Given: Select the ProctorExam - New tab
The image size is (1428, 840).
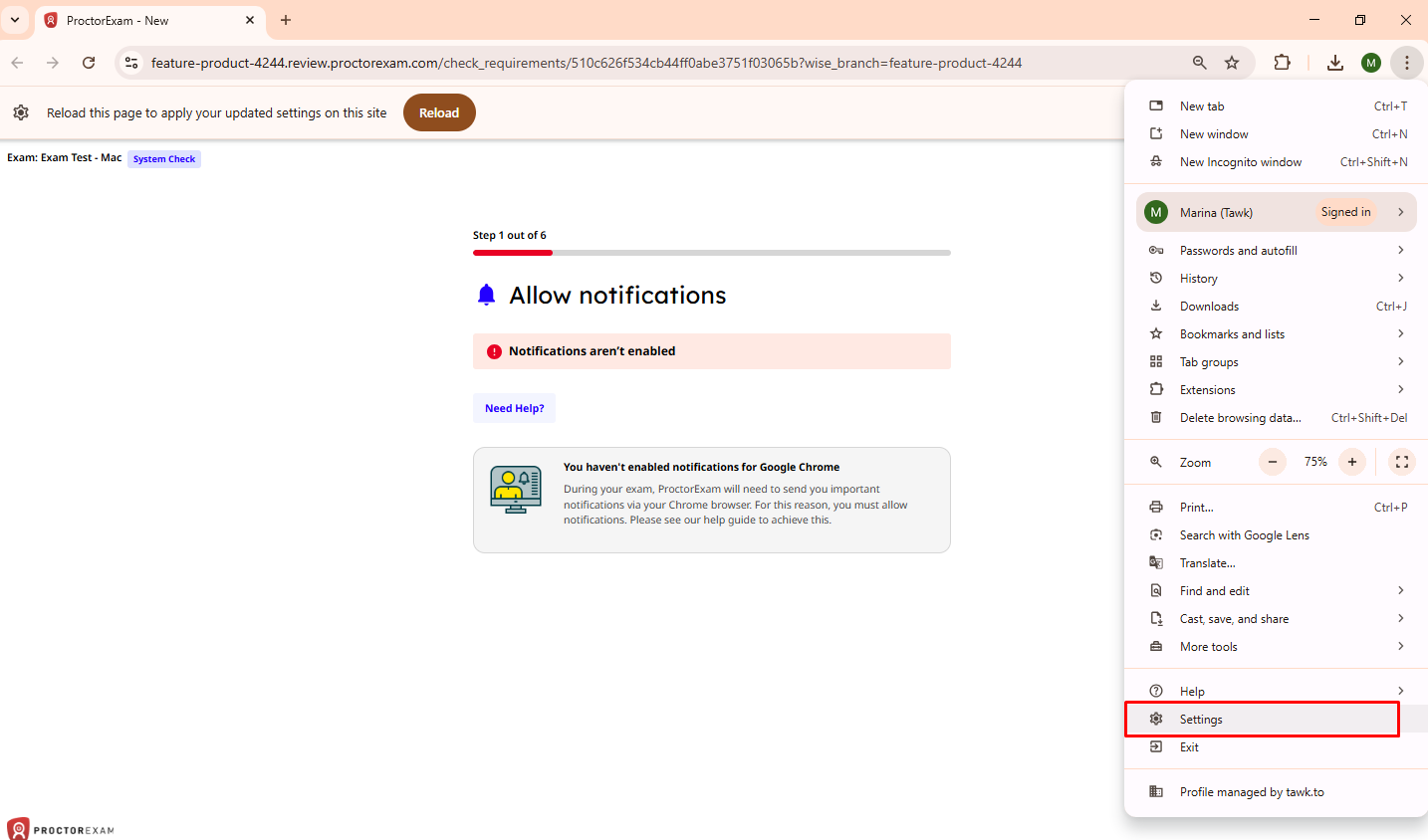Looking at the screenshot, I should 150,21.
